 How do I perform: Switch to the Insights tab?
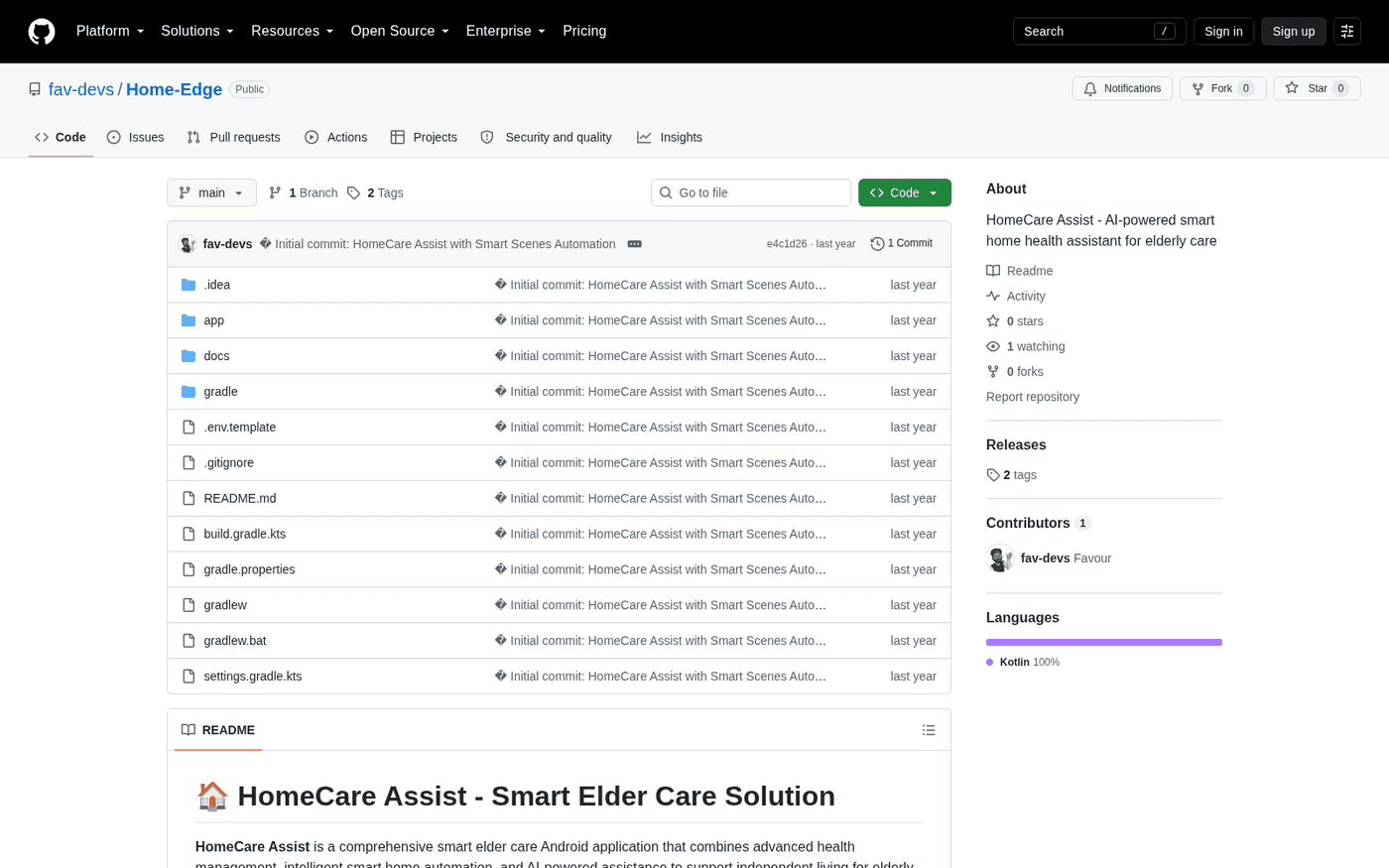coord(670,137)
